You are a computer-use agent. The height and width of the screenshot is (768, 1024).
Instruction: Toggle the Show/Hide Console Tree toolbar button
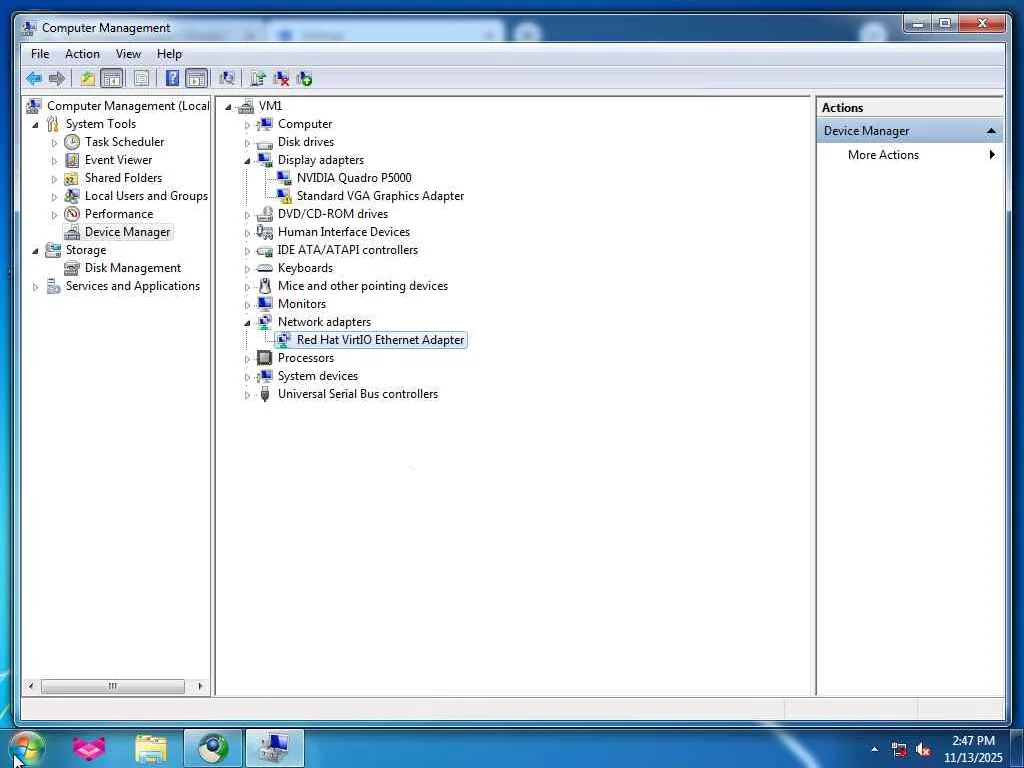[112, 79]
